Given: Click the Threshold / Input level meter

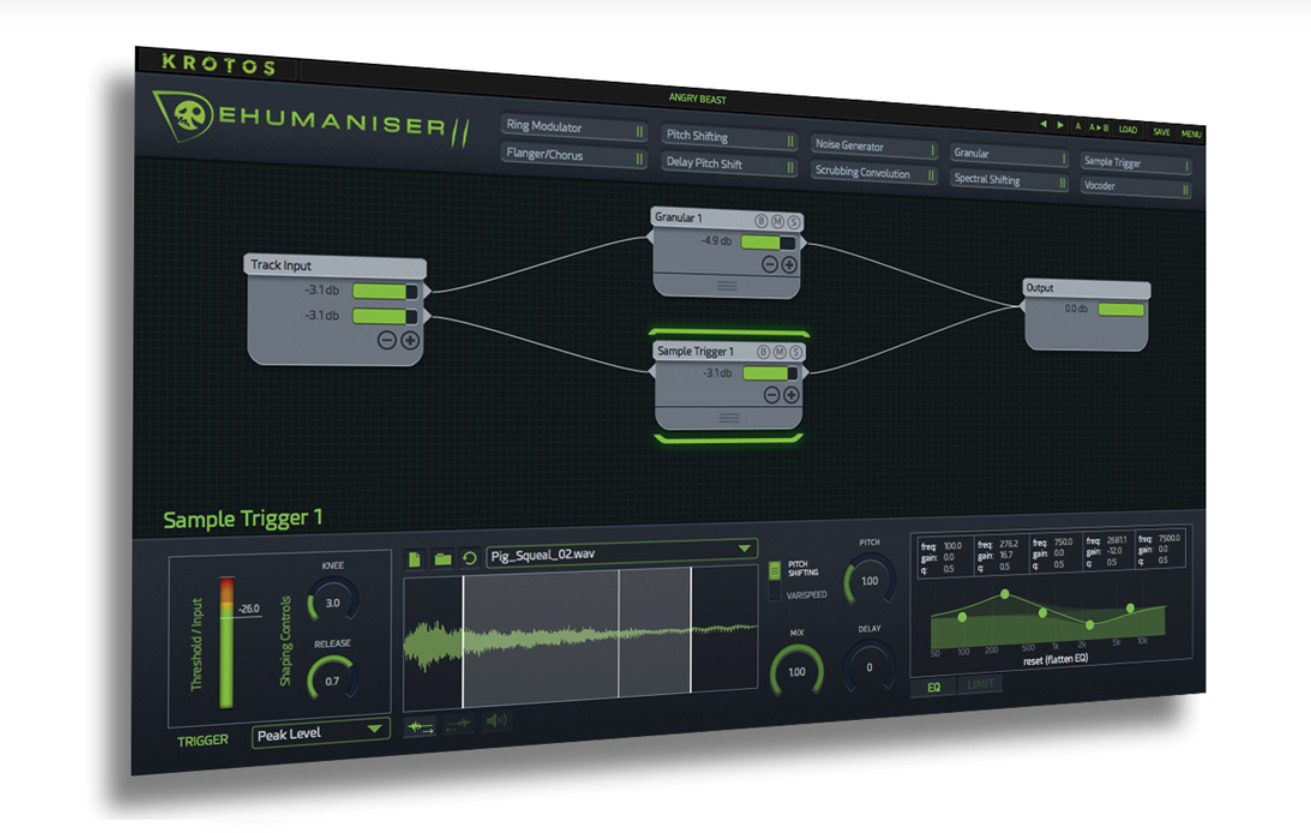Looking at the screenshot, I should 226,643.
